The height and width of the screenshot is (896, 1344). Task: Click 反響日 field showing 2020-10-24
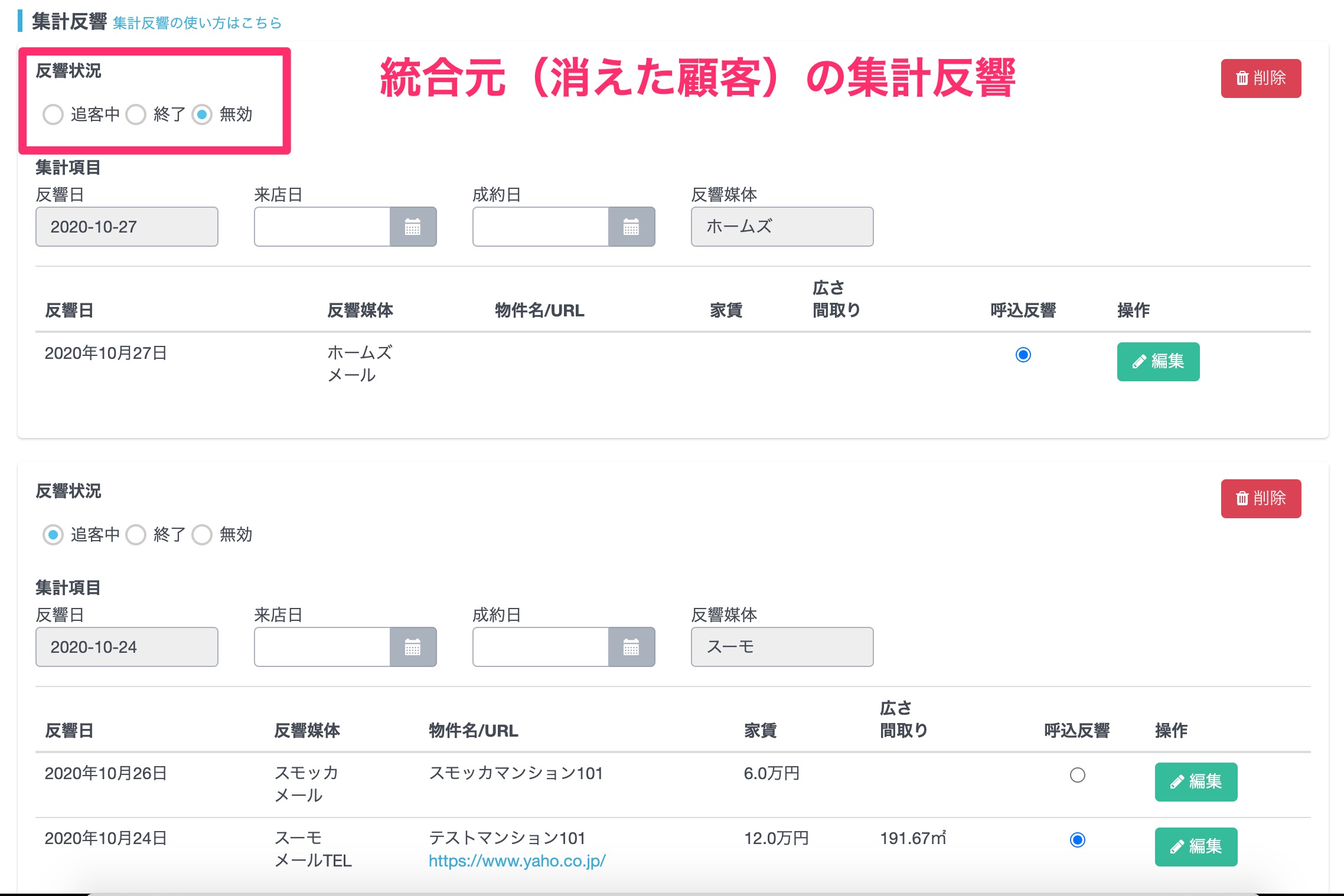127,647
